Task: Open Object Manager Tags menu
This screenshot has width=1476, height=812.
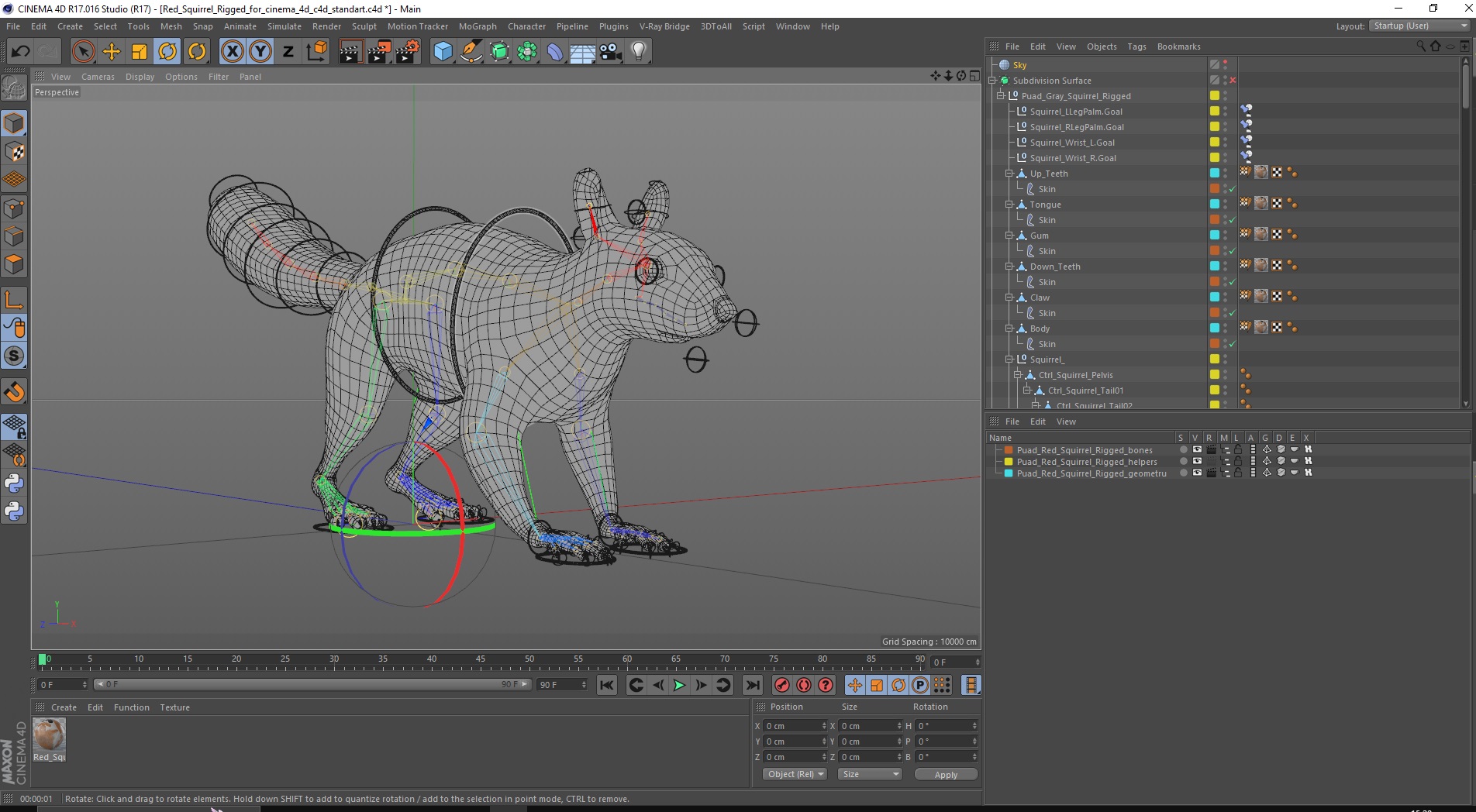Action: pyautogui.click(x=1136, y=46)
